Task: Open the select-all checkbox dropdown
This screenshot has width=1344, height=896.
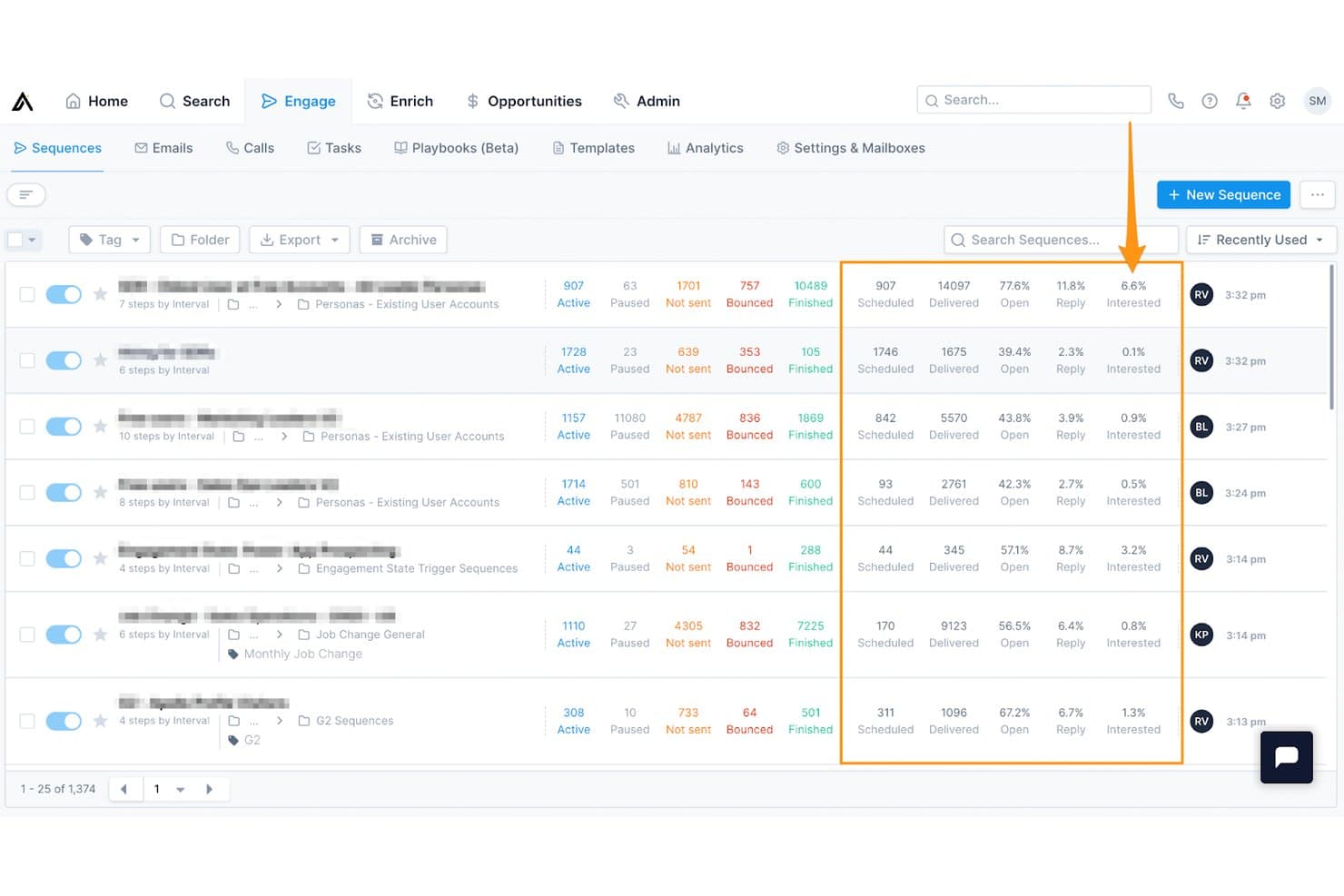Action: [33, 240]
